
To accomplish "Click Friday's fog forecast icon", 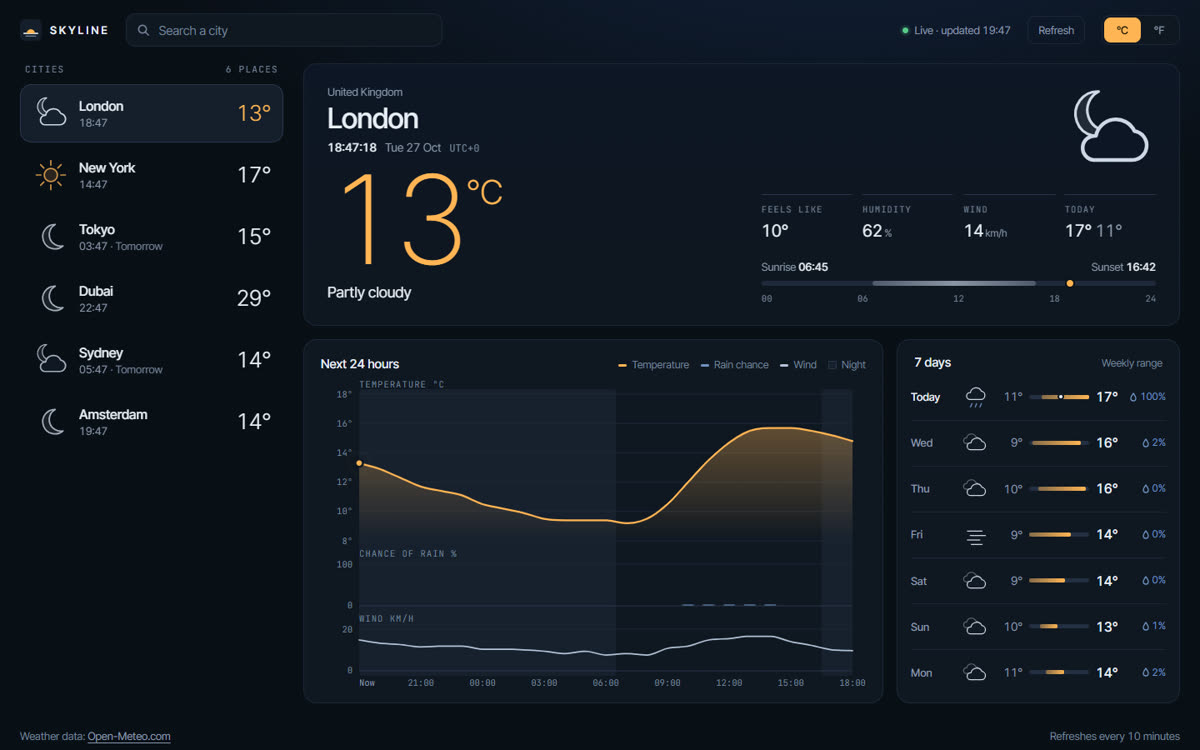I will (x=975, y=536).
